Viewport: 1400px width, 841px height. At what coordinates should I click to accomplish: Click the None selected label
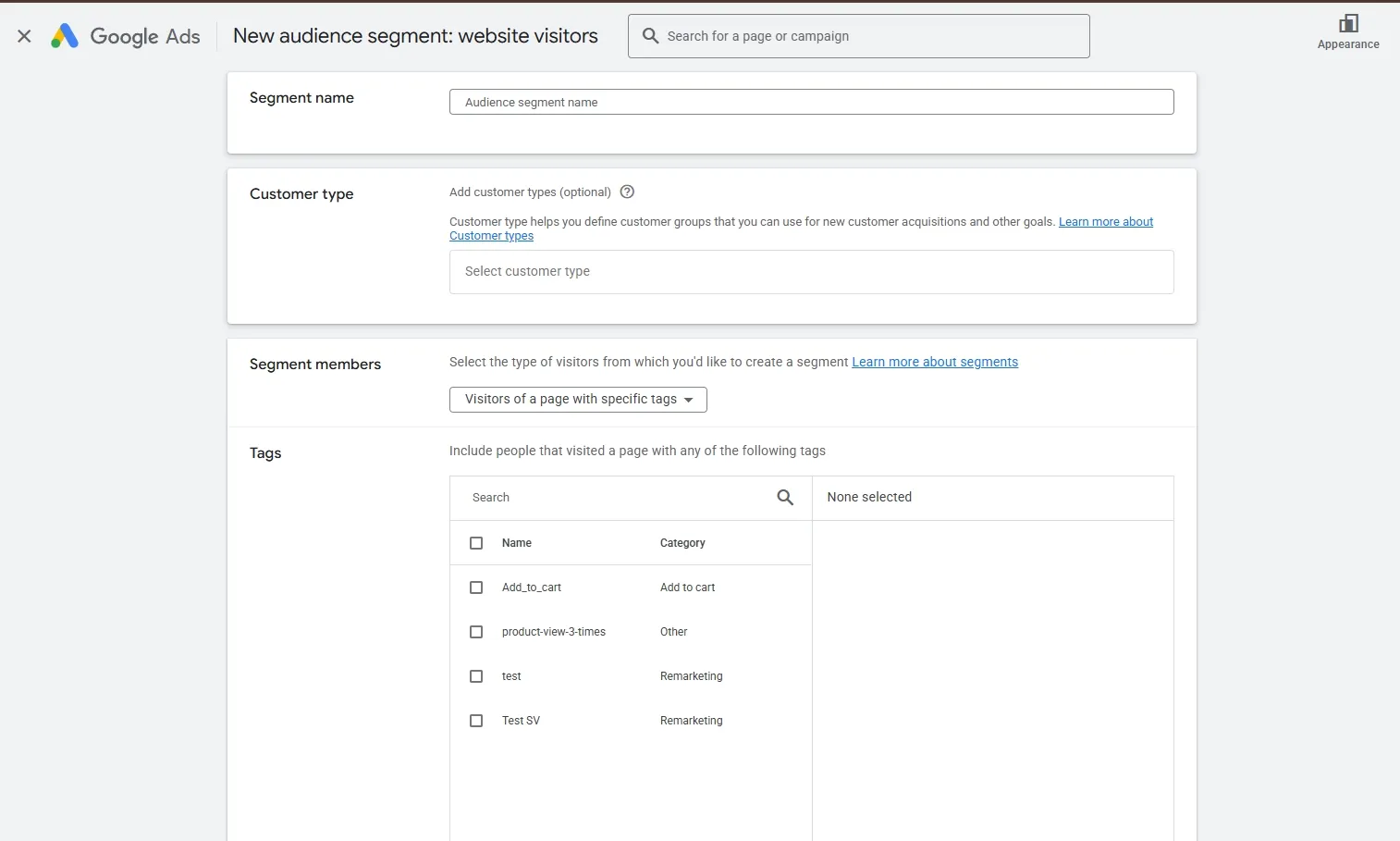point(869,497)
